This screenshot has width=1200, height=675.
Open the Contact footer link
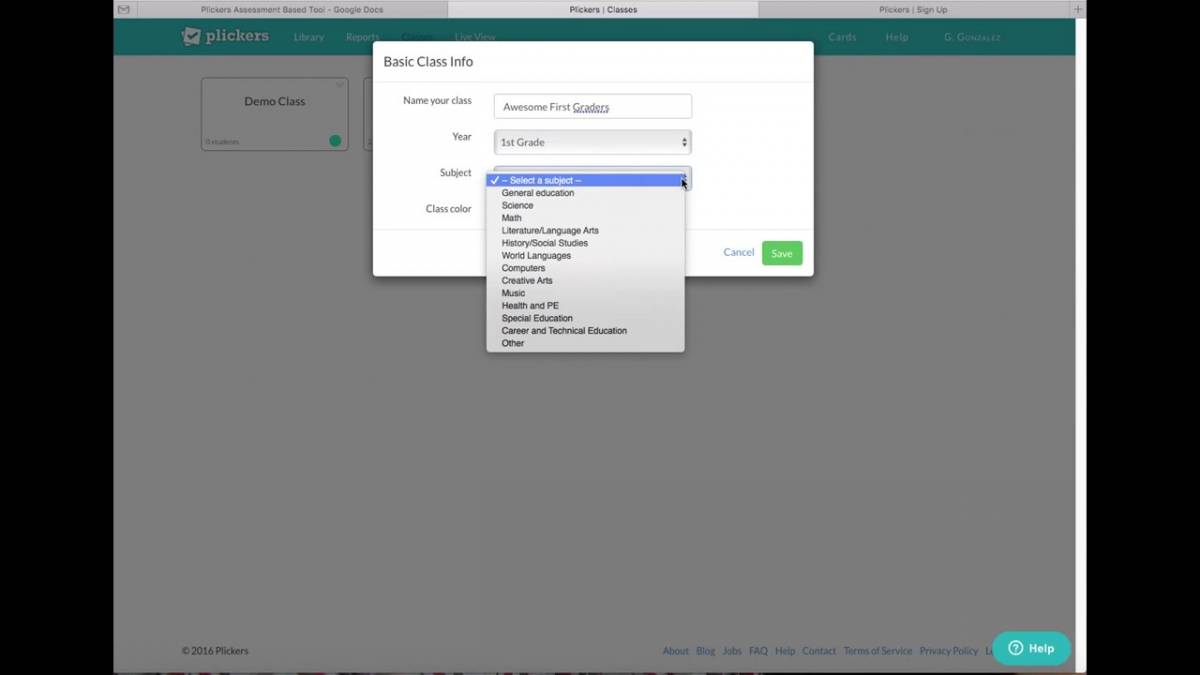(819, 651)
